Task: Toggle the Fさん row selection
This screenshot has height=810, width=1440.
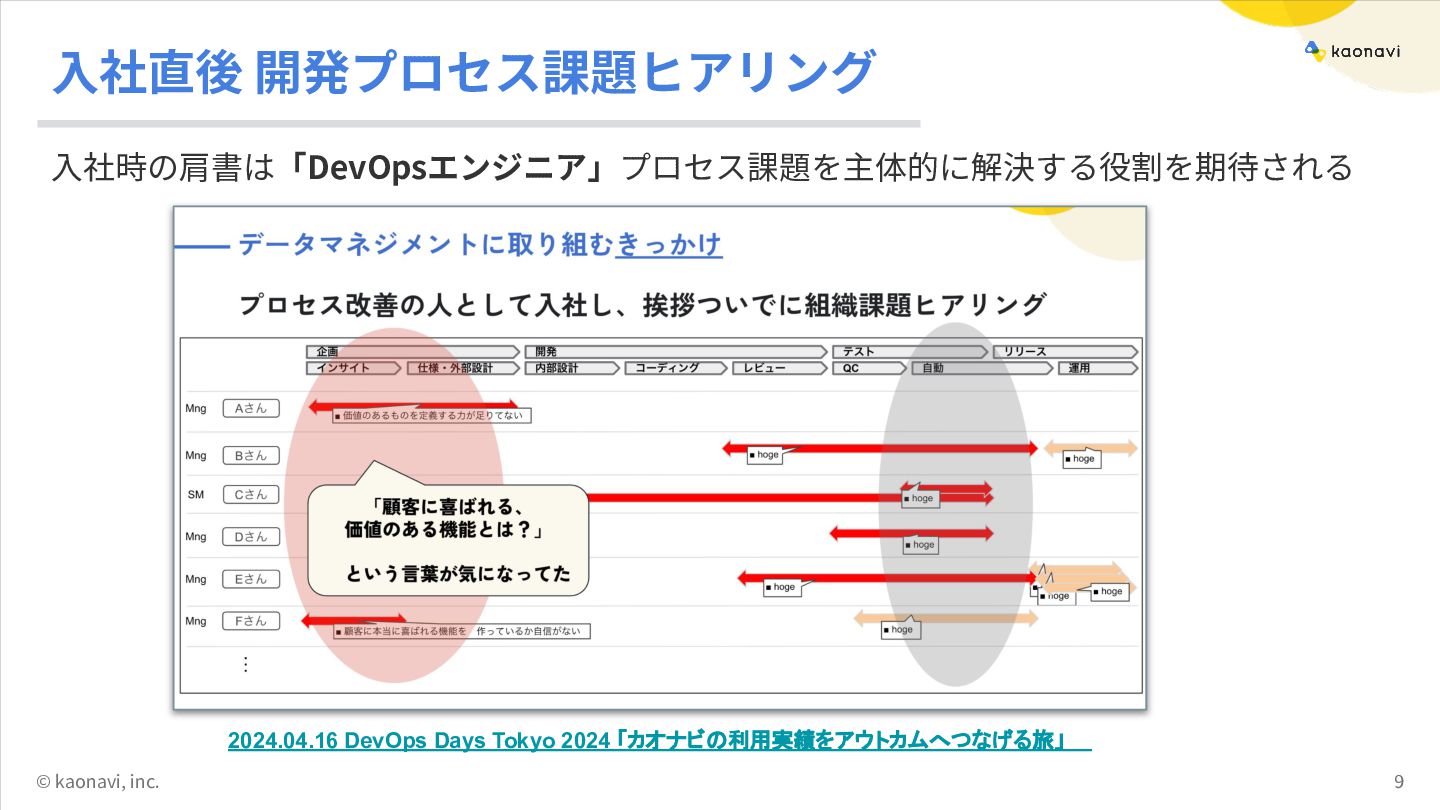Action: coord(250,621)
